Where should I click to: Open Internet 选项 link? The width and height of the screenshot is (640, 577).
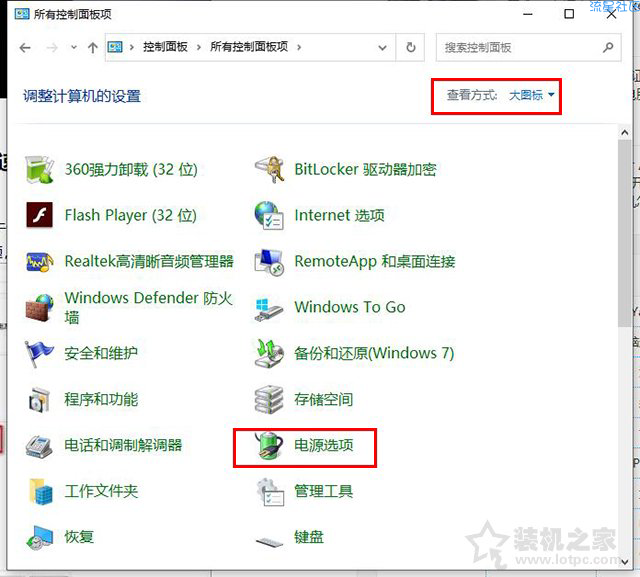click(x=339, y=215)
